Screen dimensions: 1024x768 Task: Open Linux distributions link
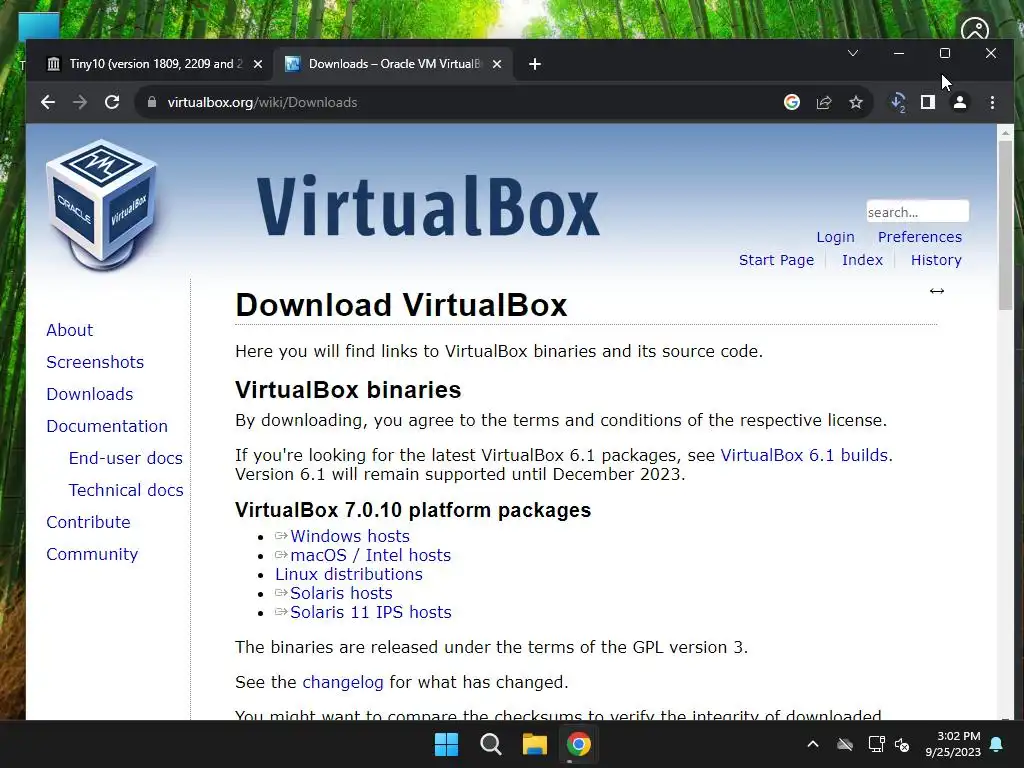click(349, 573)
